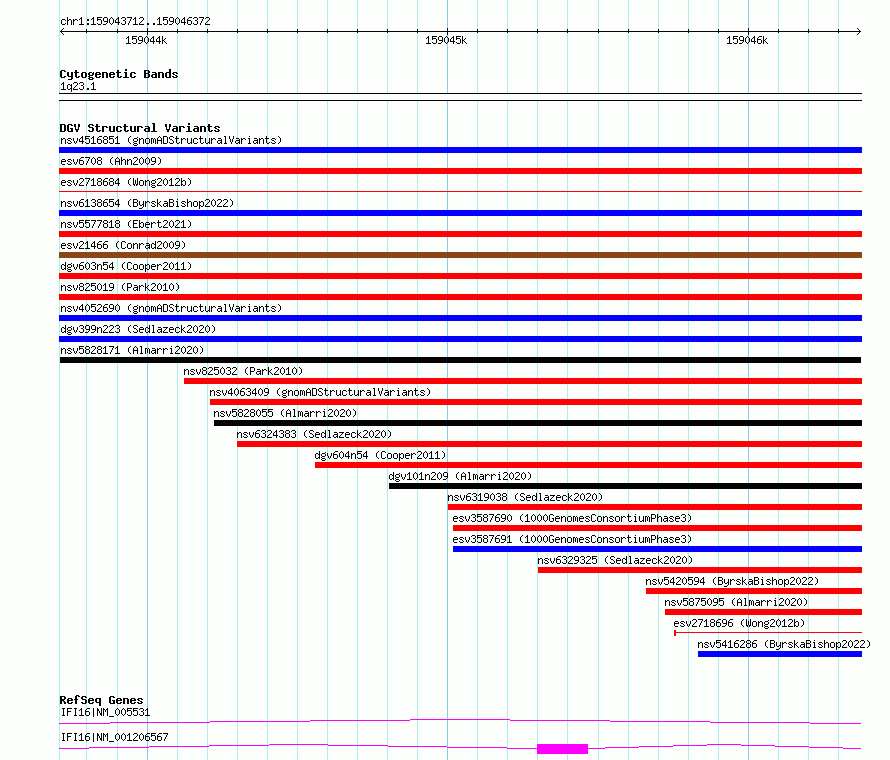Click nsv6138654 (ByrskaBishop2022) label
This screenshot has width=890, height=760.
click(x=147, y=203)
